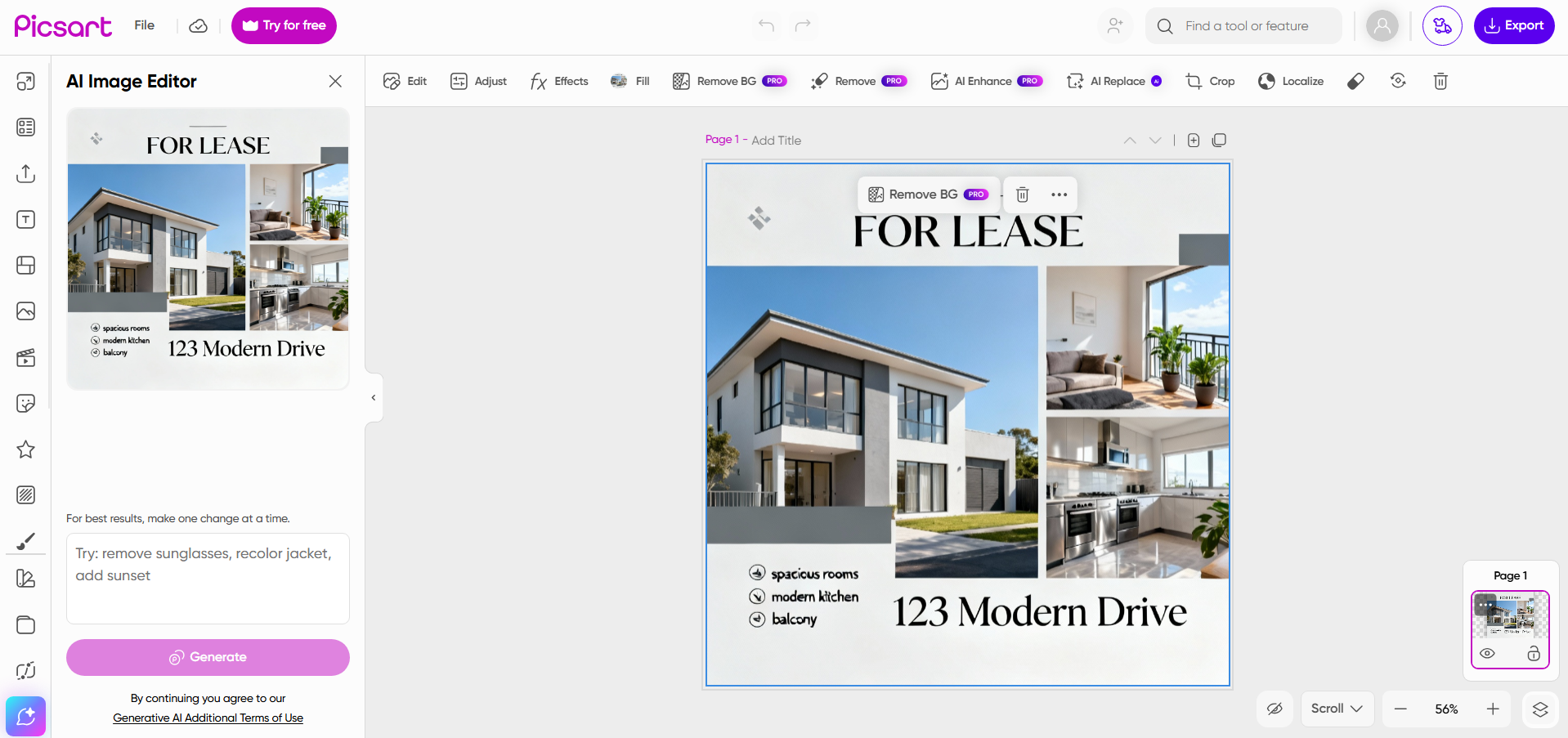Image resolution: width=1568 pixels, height=738 pixels.
Task: Select the AI Enhance tool
Action: (987, 81)
